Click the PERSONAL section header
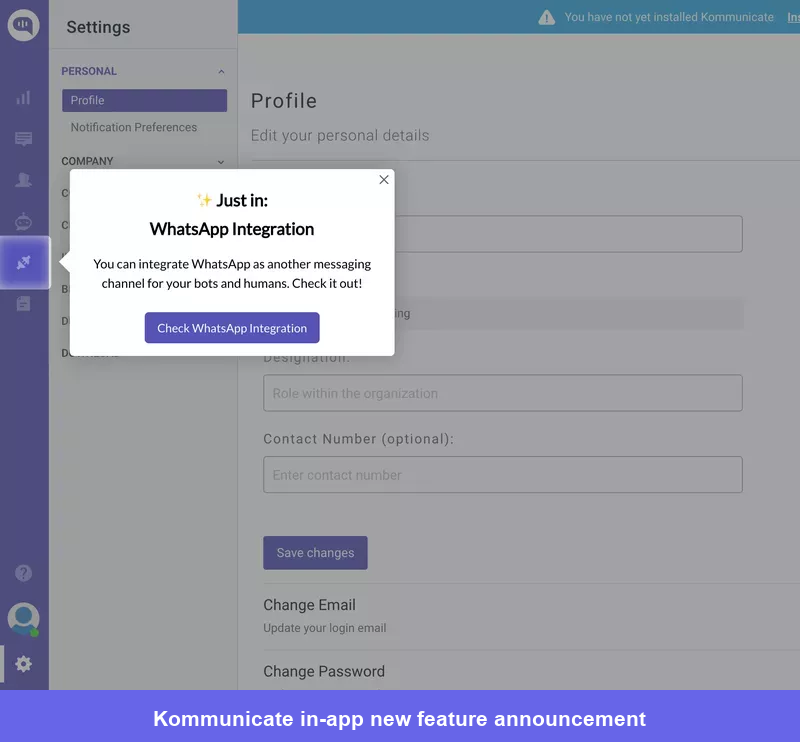 (x=89, y=71)
